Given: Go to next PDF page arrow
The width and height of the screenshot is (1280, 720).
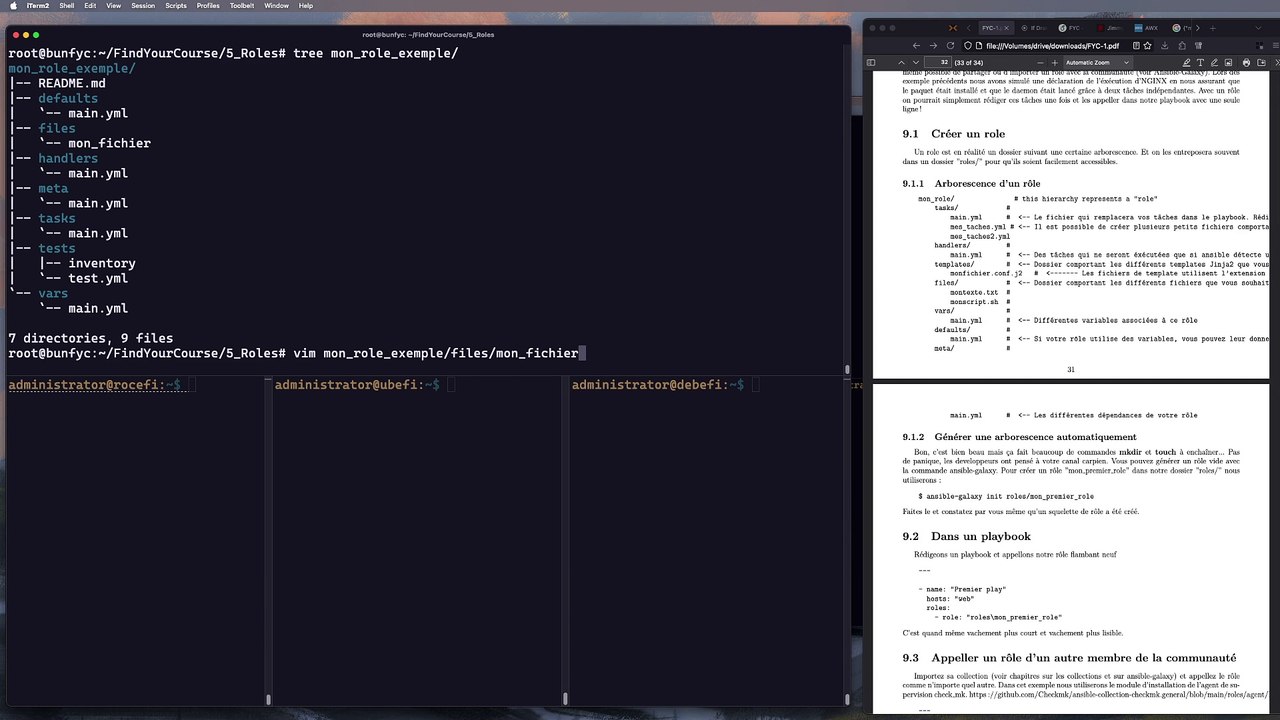Looking at the screenshot, I should tap(916, 62).
